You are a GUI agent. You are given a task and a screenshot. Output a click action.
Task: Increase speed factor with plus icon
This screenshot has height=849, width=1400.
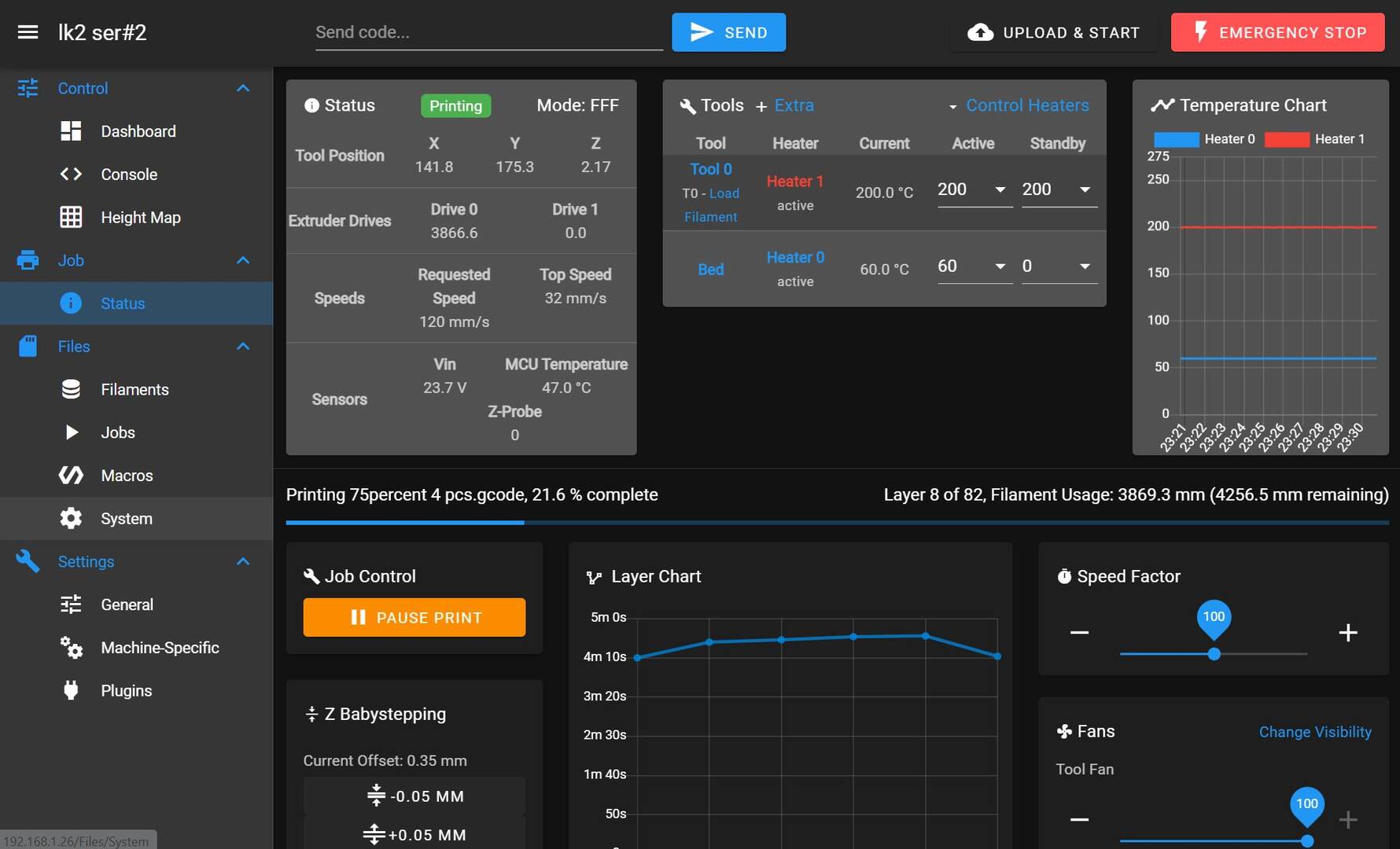click(1347, 633)
